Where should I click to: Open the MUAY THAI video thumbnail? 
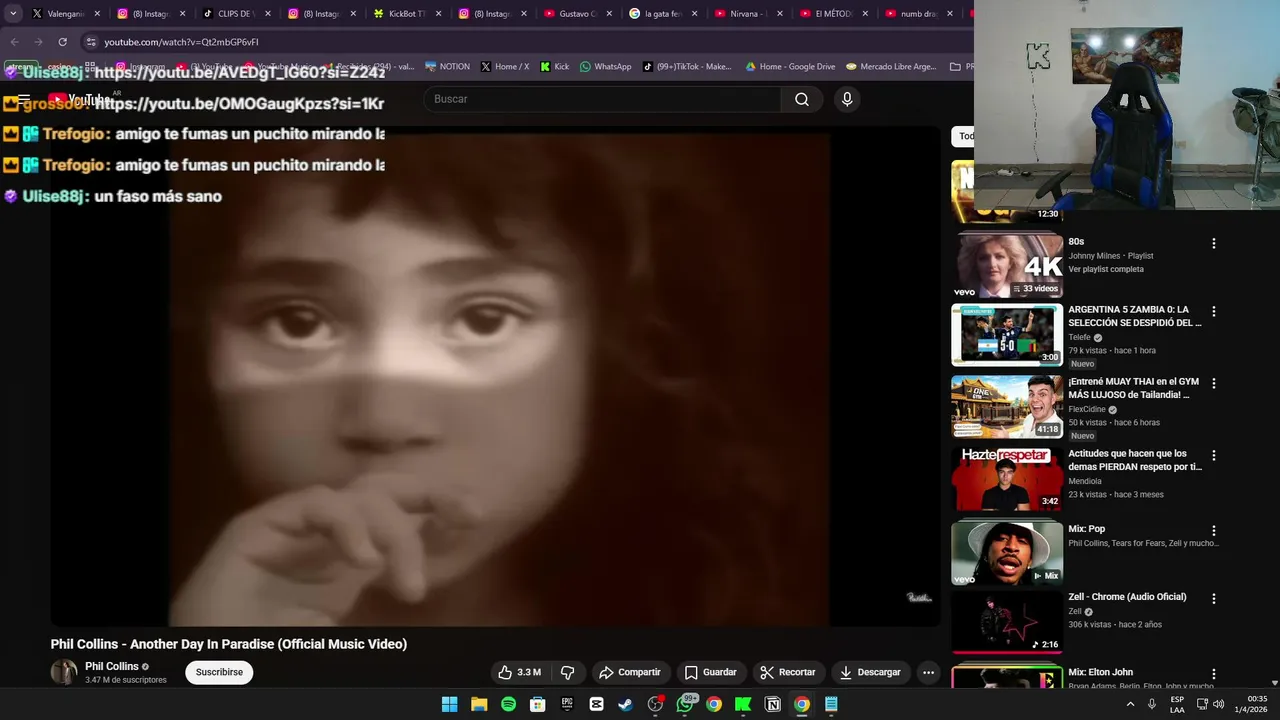click(x=1007, y=407)
